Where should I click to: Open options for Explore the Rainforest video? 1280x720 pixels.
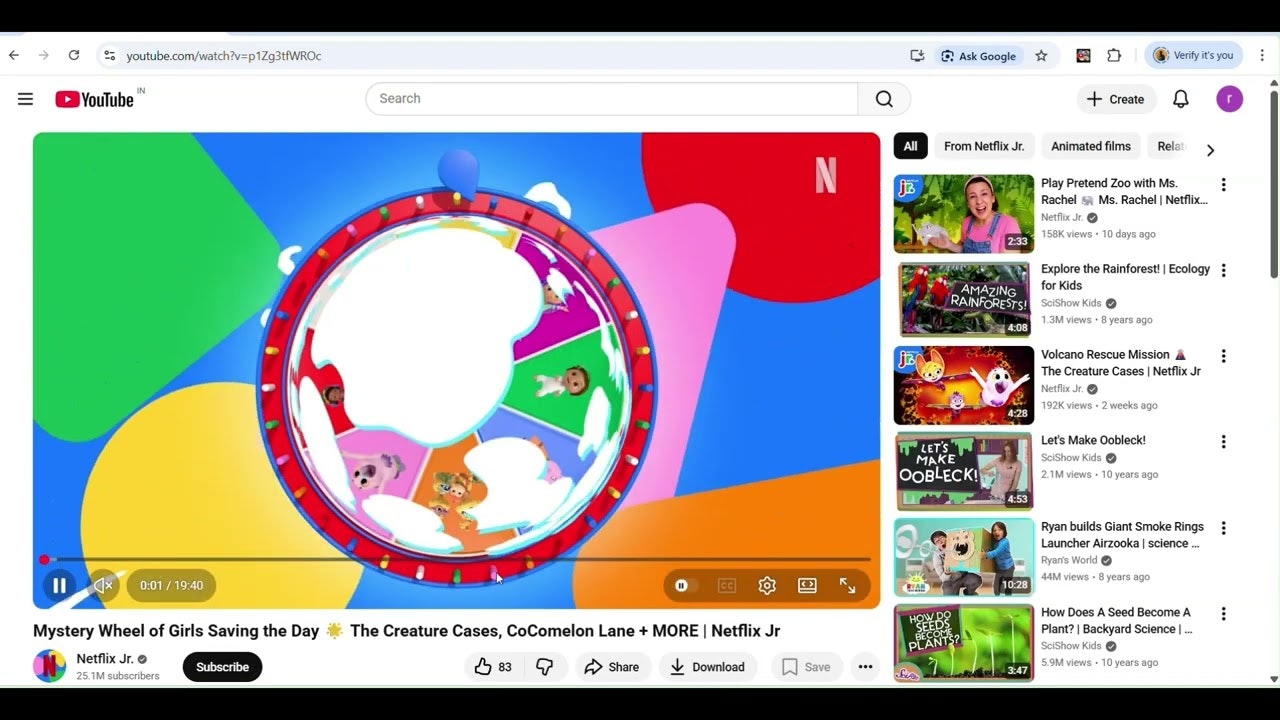tap(1223, 271)
